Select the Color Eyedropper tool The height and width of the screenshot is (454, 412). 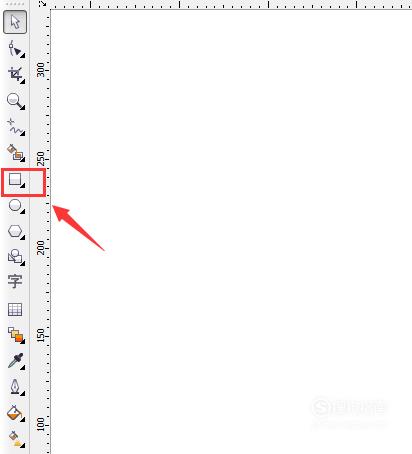pos(16,361)
